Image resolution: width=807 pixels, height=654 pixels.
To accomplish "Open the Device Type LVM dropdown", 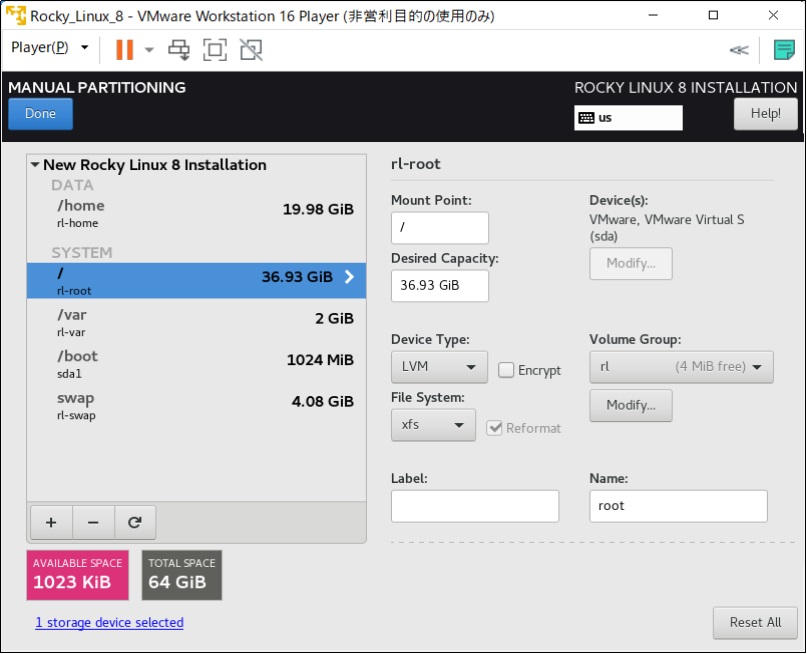I will click(x=438, y=367).
